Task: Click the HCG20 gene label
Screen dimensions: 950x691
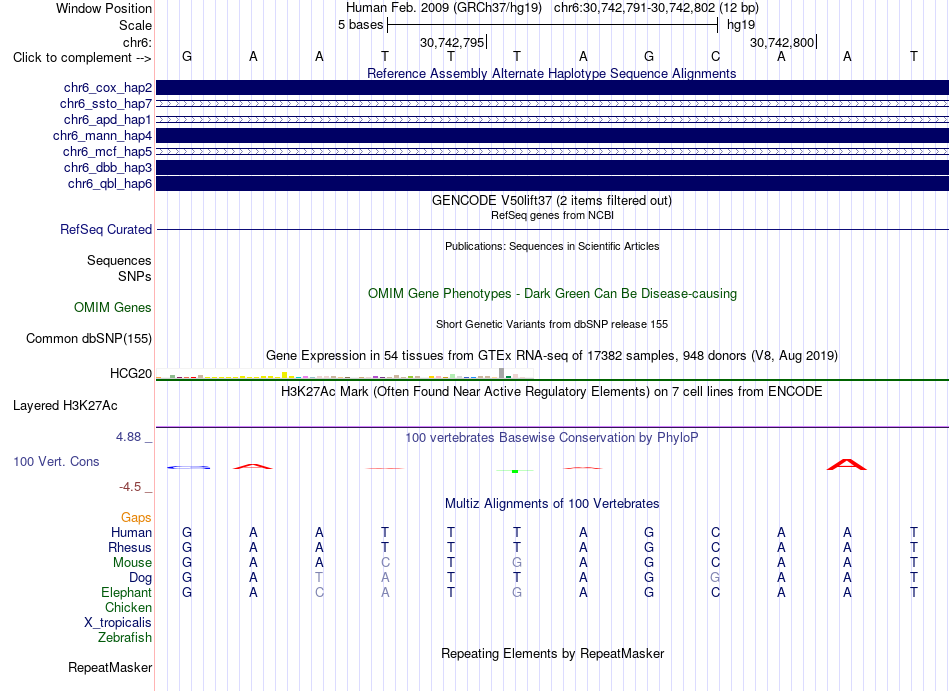Action: [131, 373]
